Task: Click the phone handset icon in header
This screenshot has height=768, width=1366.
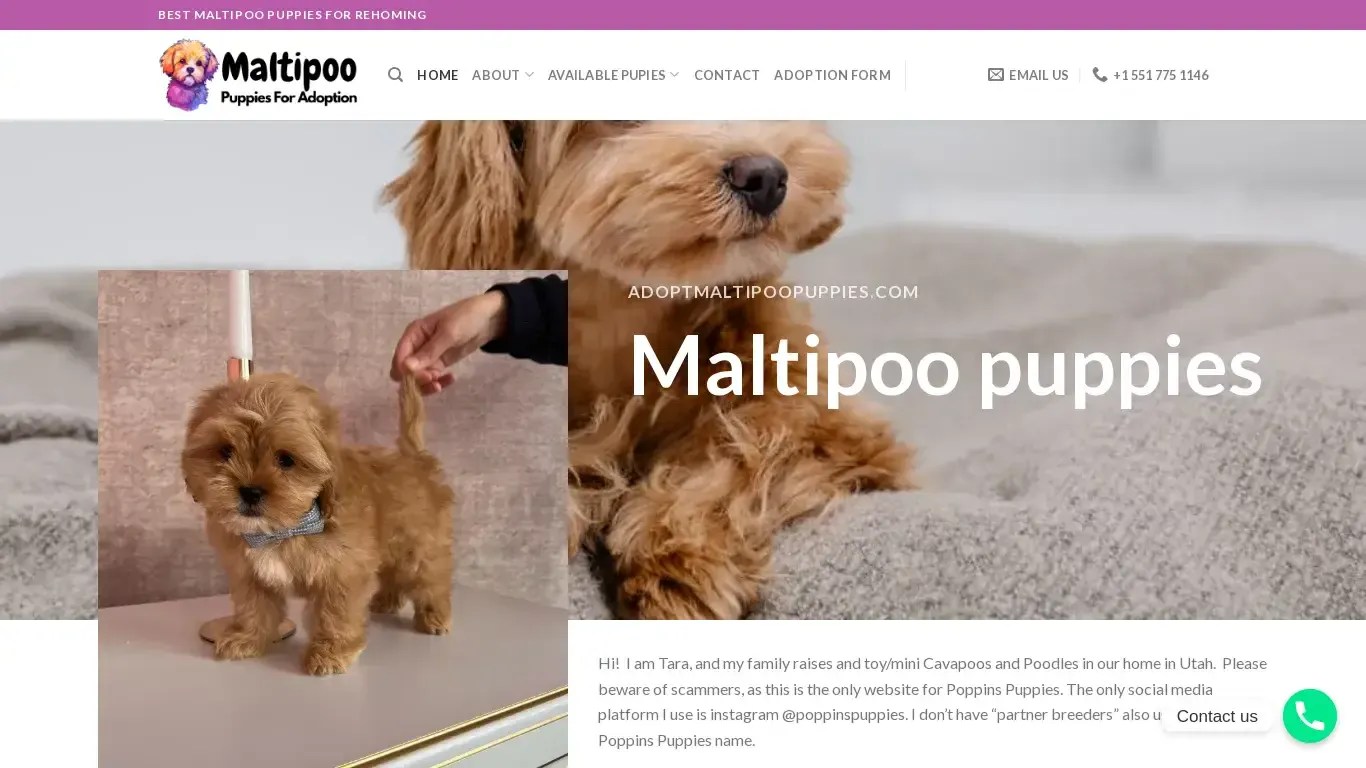Action: click(1100, 75)
